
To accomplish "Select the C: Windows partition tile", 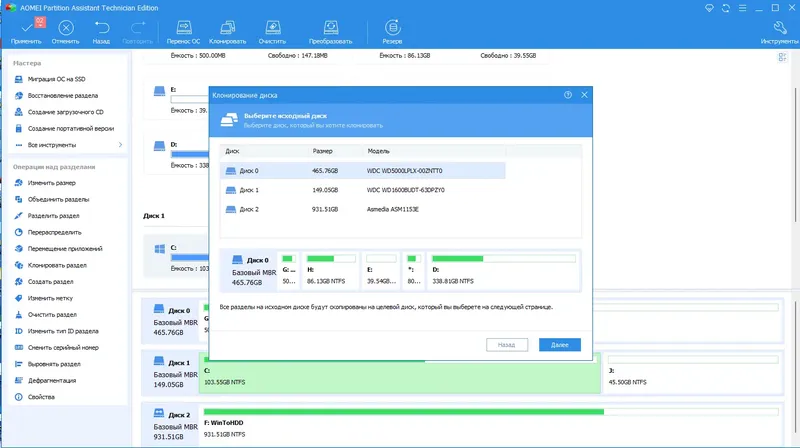I will point(177,257).
